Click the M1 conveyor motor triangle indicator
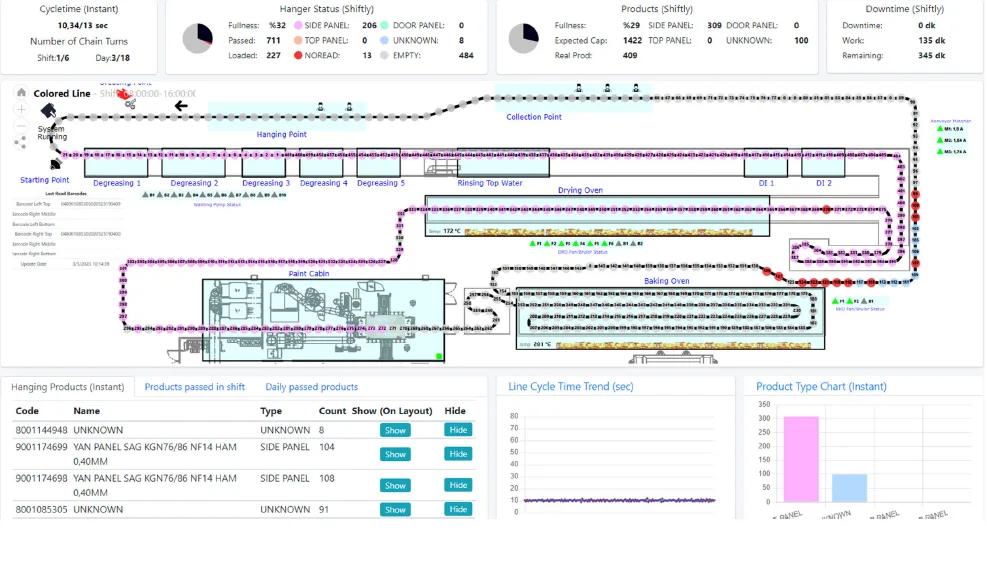The height and width of the screenshot is (567, 987). pos(940,129)
